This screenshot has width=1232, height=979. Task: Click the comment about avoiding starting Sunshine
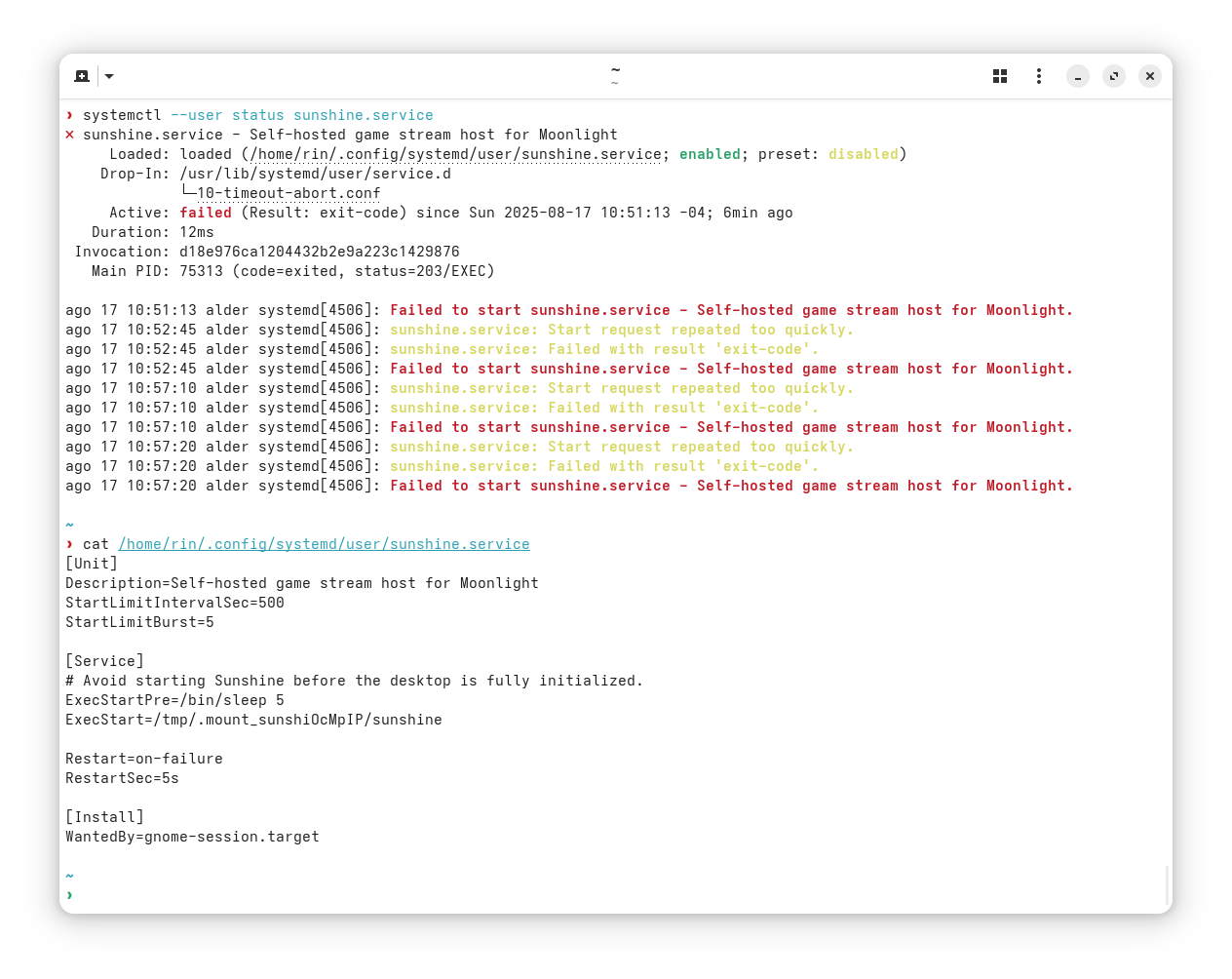pyautogui.click(x=355, y=681)
